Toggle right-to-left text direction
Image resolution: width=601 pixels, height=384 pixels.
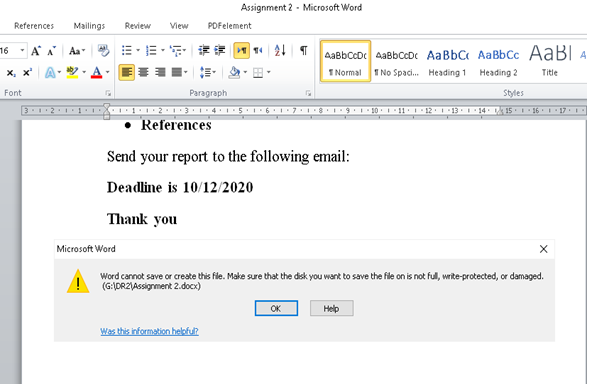coord(258,50)
